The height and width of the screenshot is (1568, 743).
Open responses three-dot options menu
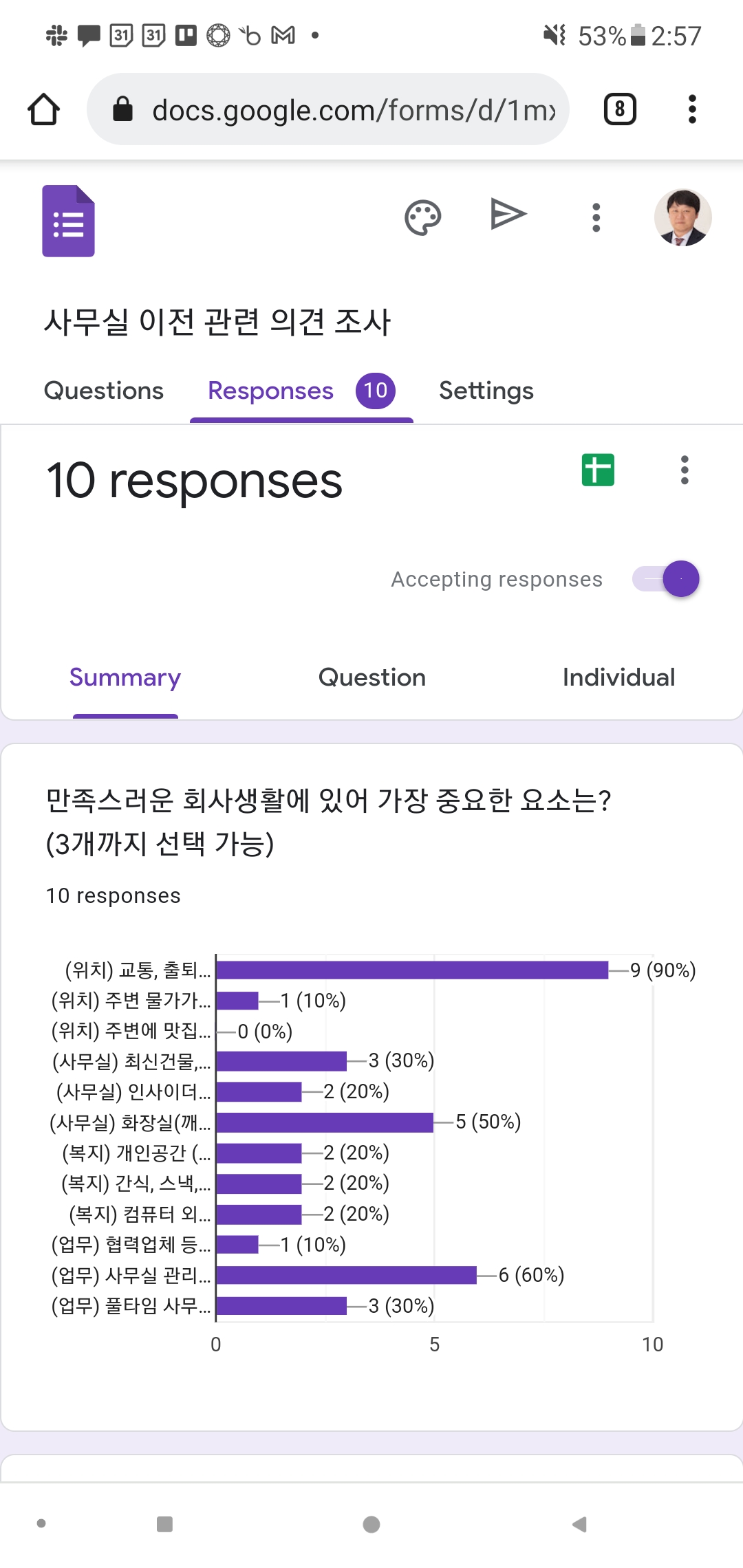point(684,470)
